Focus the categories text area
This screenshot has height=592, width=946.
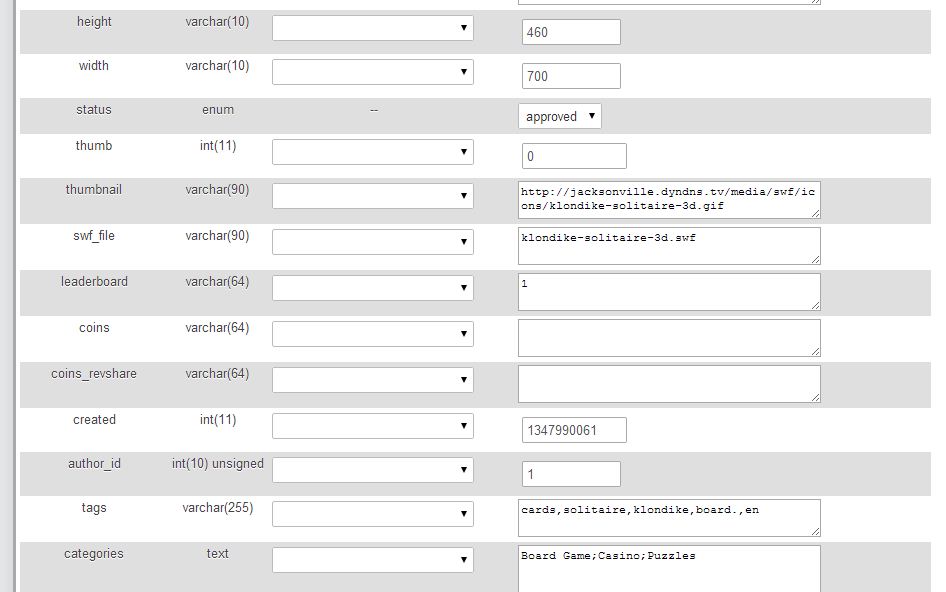point(668,566)
